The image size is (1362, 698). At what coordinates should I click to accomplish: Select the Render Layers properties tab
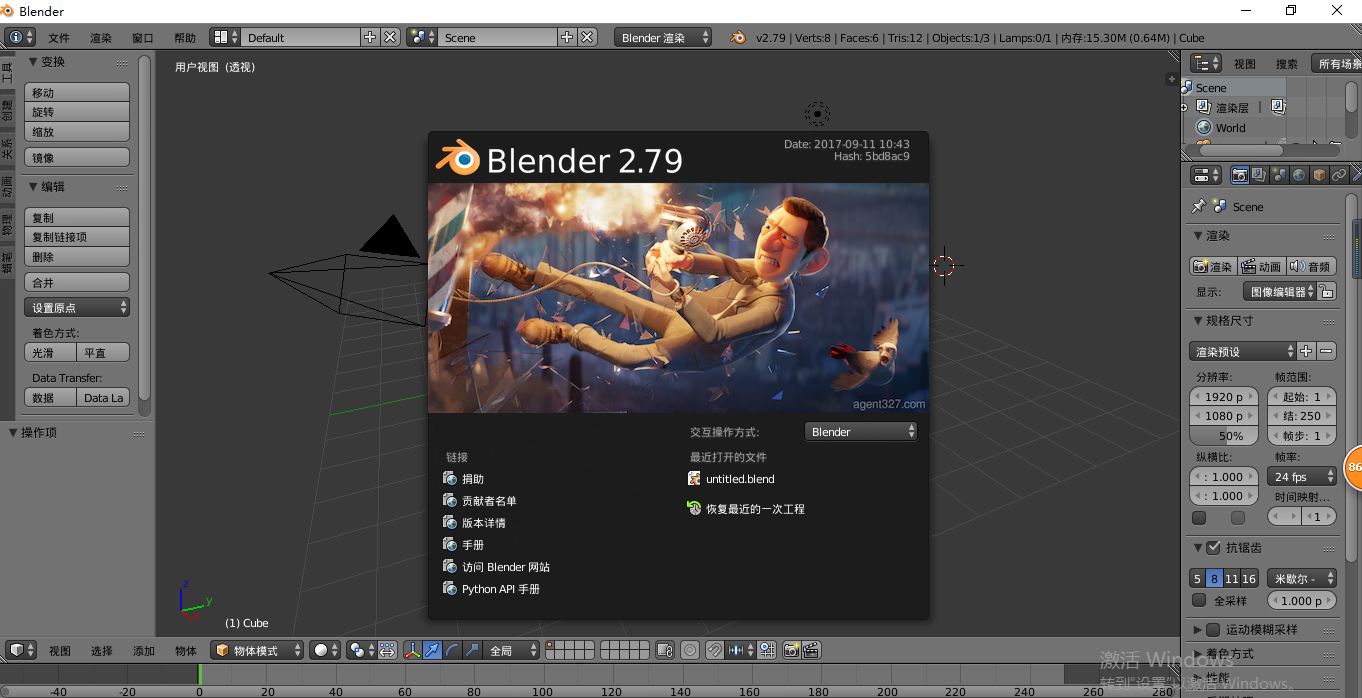(x=1259, y=174)
